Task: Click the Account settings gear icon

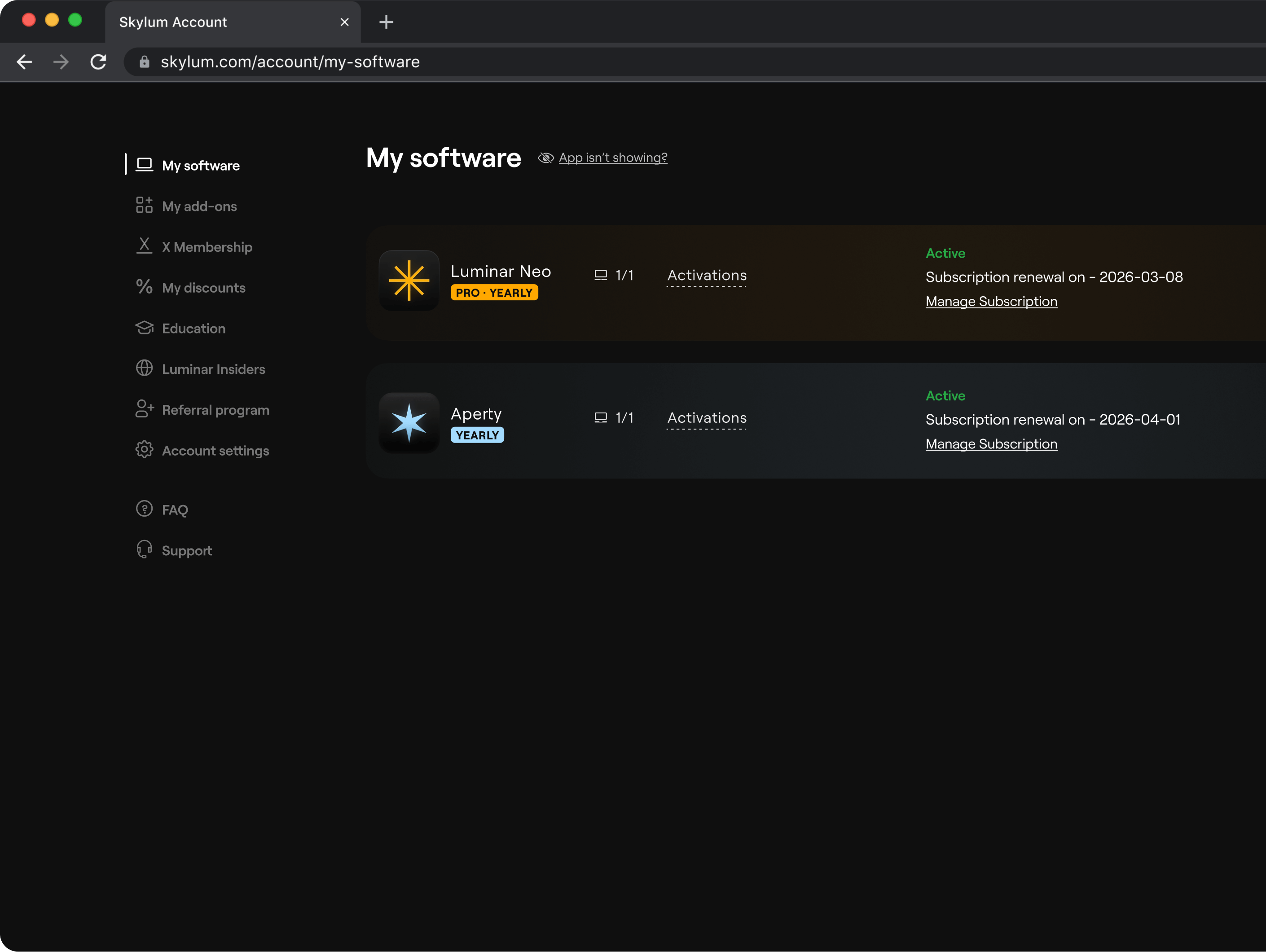Action: pyautogui.click(x=144, y=450)
